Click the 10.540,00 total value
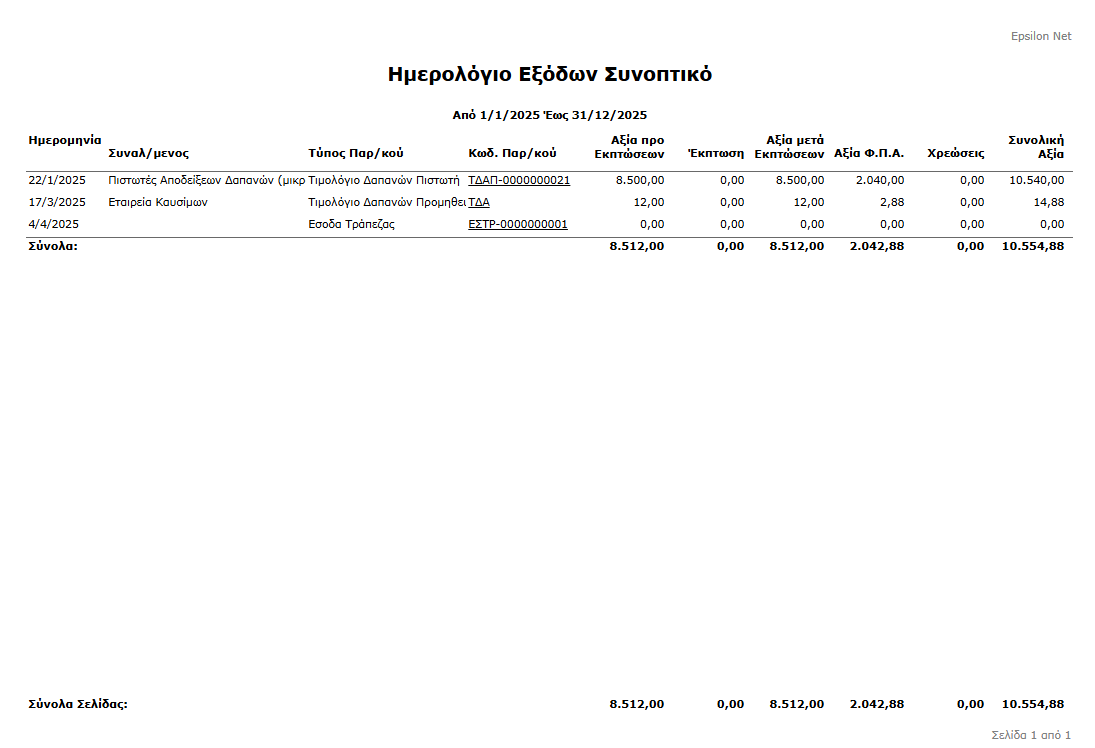This screenshot has width=1095, height=748. 1036,180
